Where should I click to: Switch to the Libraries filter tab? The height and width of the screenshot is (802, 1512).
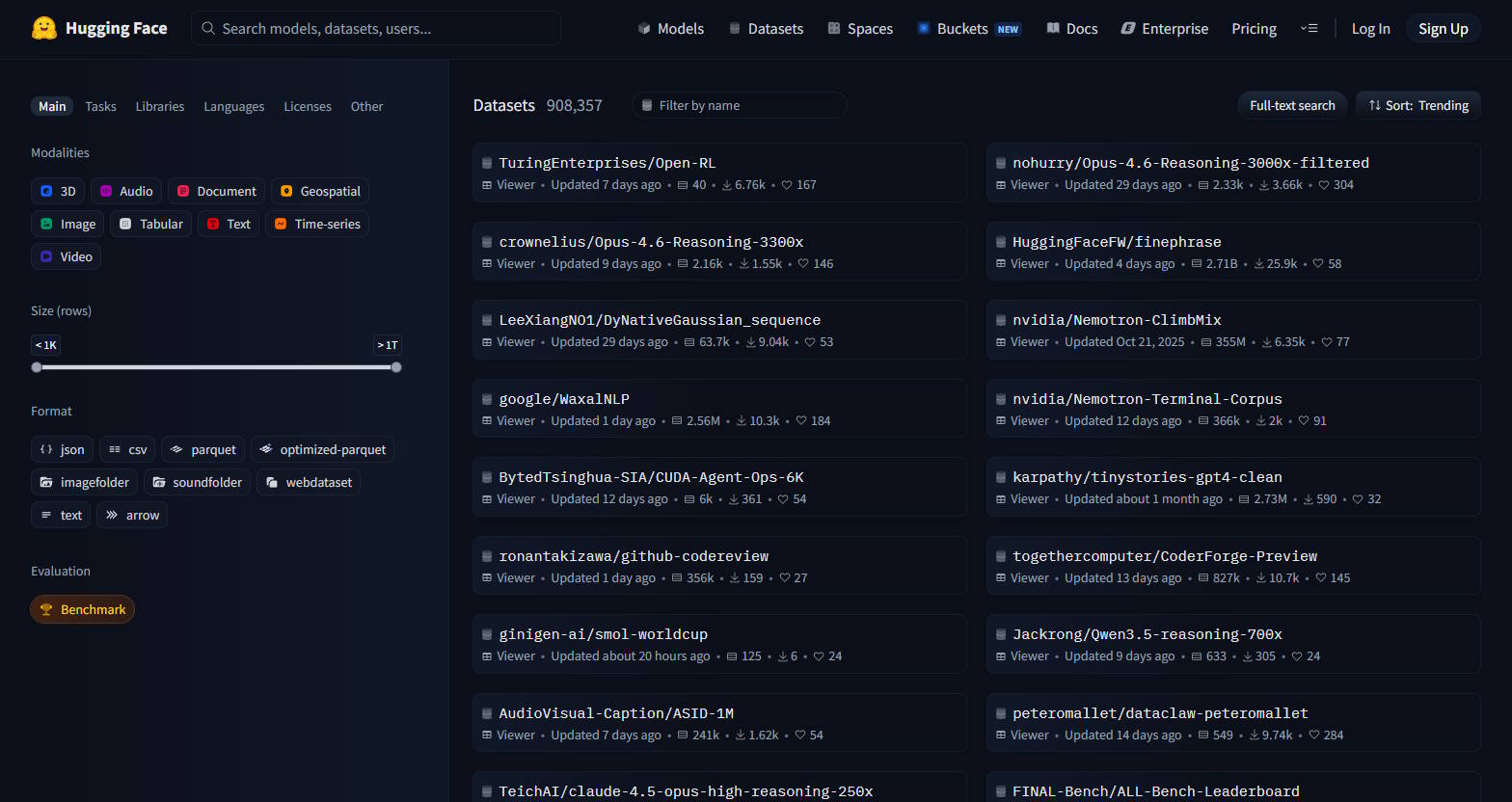click(160, 106)
